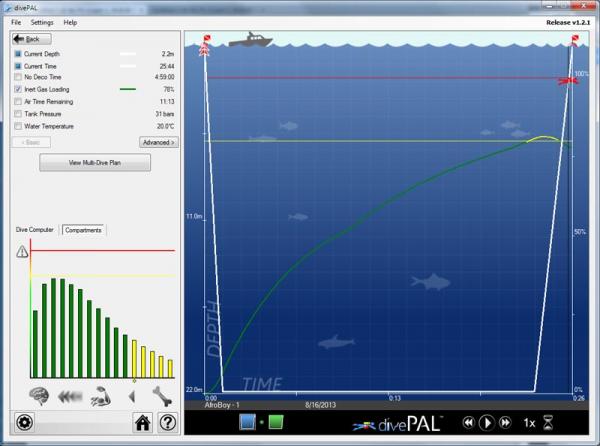
Task: Go to the home screen icon
Action: click(143, 422)
